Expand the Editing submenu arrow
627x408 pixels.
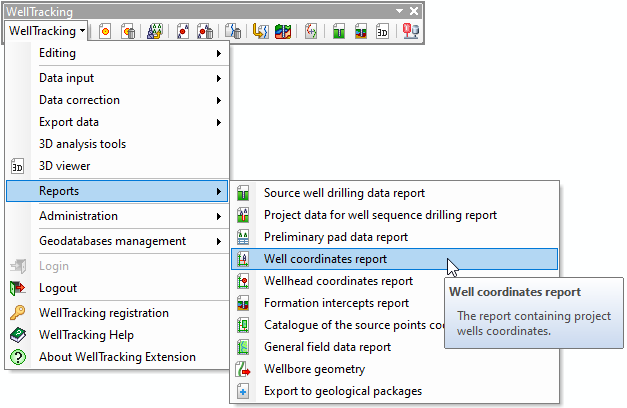219,53
